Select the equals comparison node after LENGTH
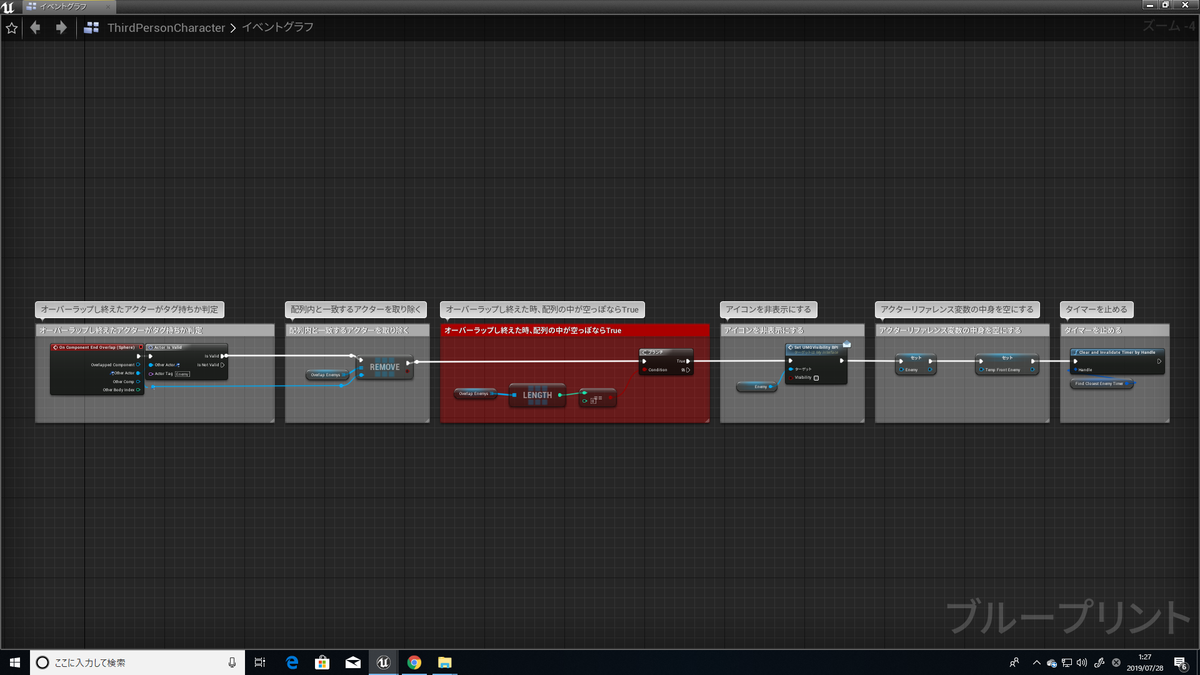1200x675 pixels. tap(597, 398)
